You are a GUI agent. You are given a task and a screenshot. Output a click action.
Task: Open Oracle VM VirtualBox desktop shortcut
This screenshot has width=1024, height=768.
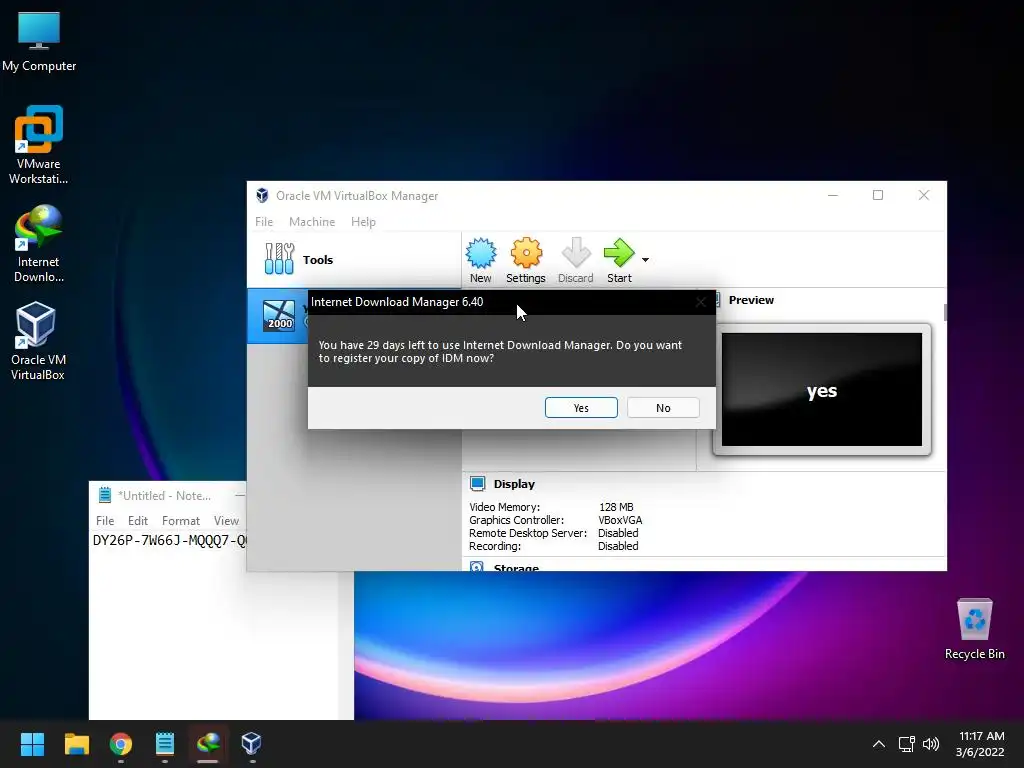coord(38,341)
